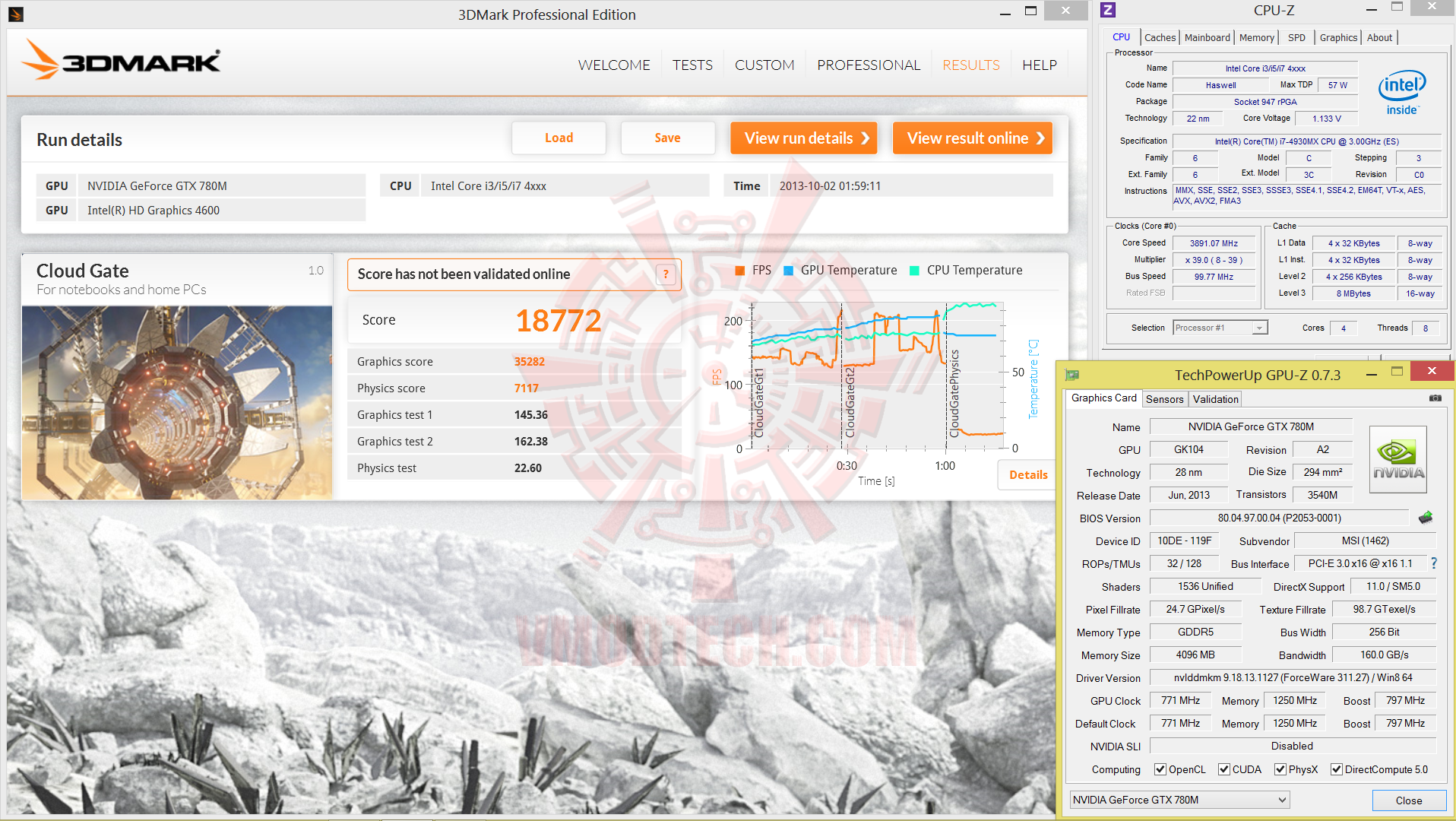The image size is (1456, 821).
Task: Take a GPU-Z screenshot with camera icon
Action: coord(1435,398)
